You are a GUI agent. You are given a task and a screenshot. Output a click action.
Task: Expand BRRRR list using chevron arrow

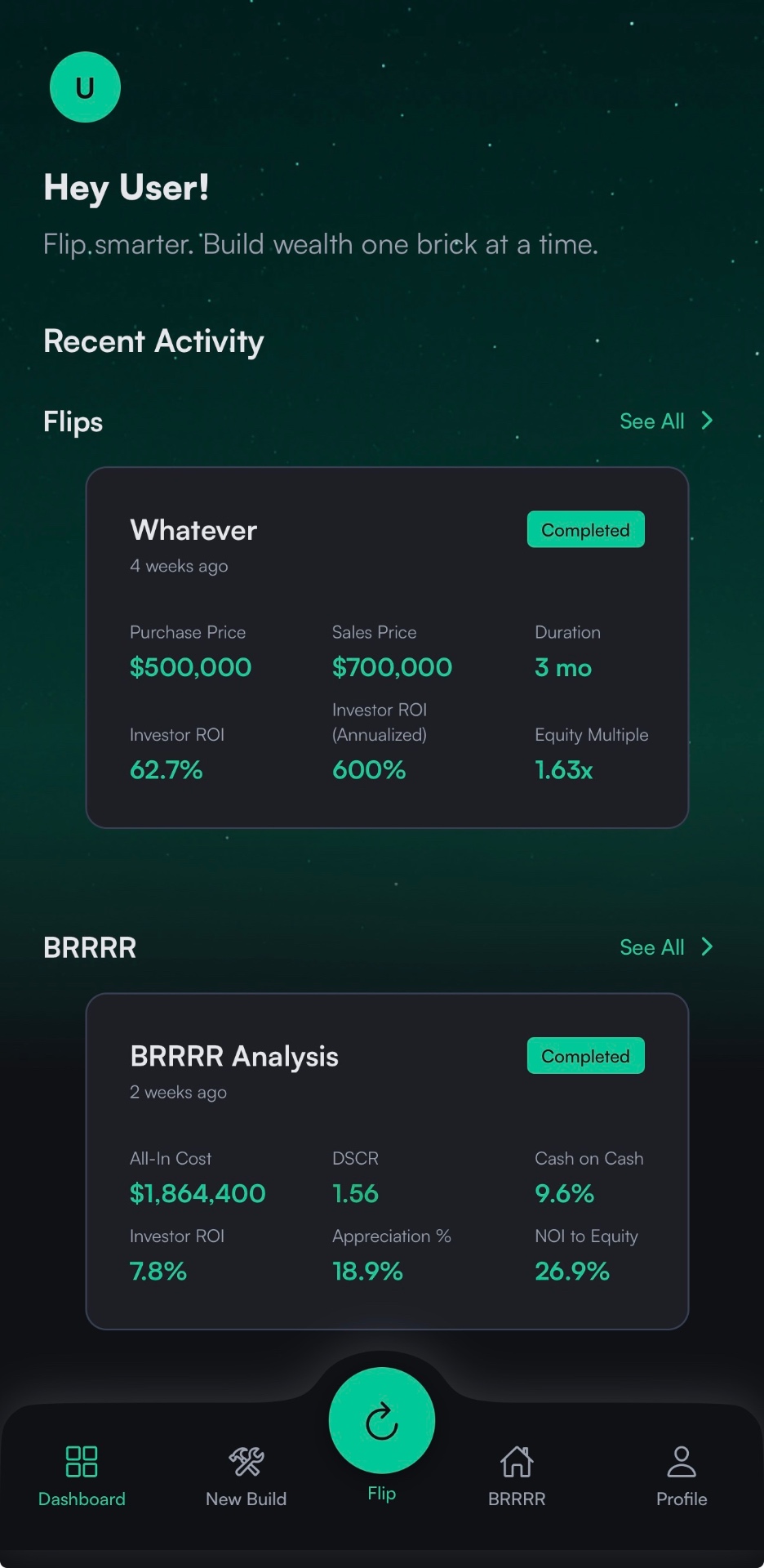click(x=708, y=947)
